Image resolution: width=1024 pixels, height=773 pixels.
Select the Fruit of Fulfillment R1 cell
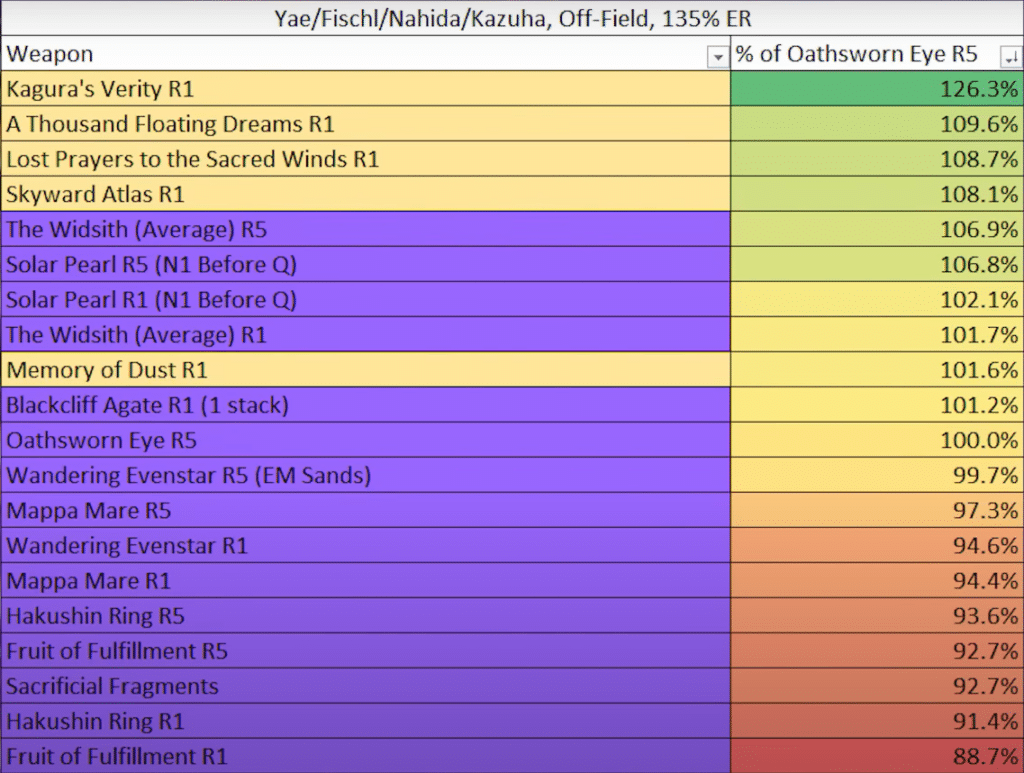(366, 757)
